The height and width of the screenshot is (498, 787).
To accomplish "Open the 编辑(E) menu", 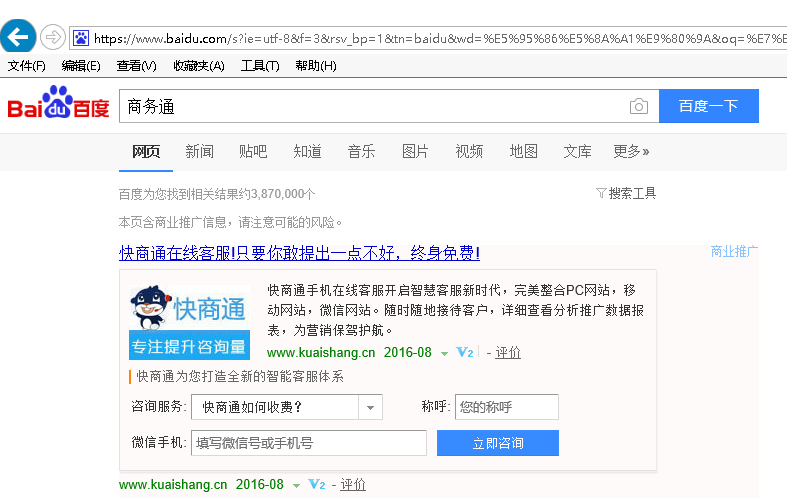I will (81, 66).
